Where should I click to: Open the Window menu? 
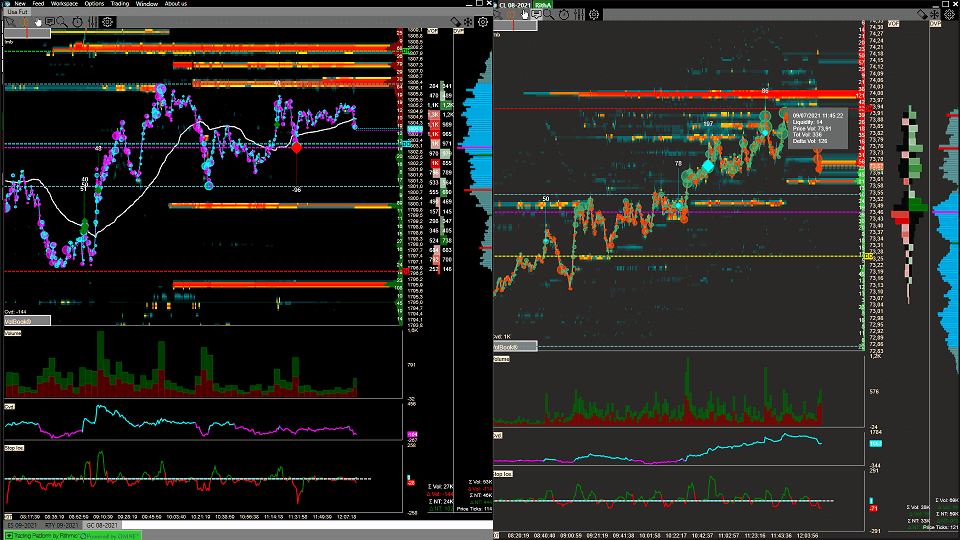[x=146, y=4]
